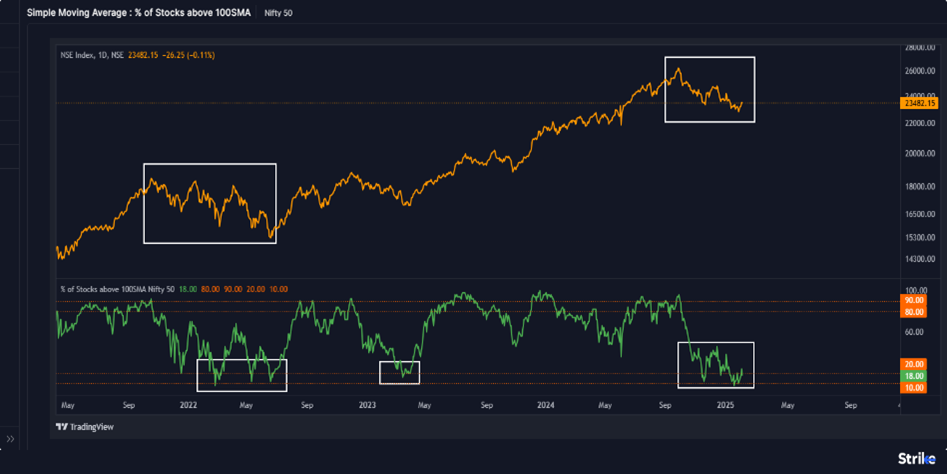
Task: Click the orange 23482.15 price label
Action: point(918,103)
